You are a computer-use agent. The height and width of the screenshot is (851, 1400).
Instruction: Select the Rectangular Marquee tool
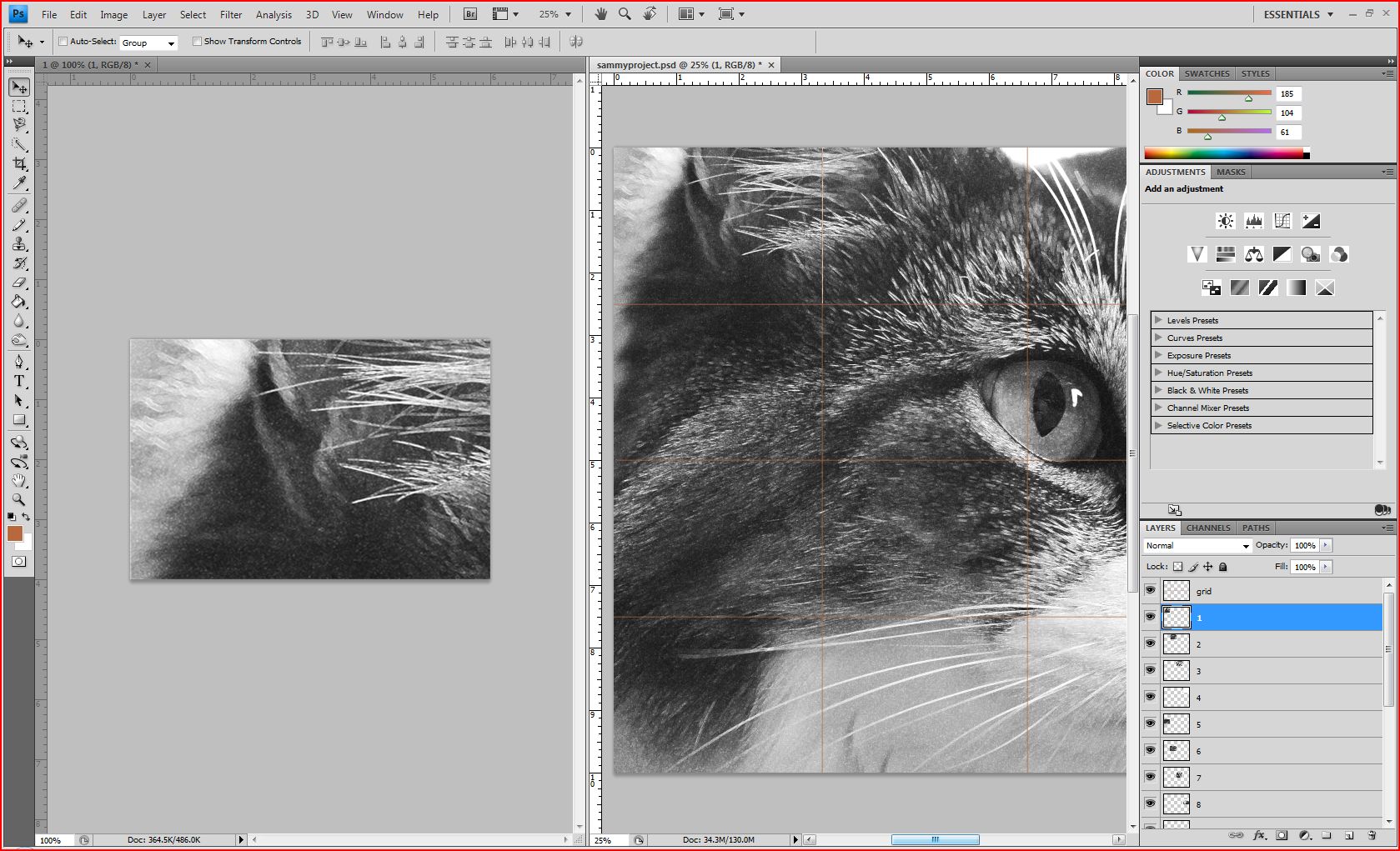click(x=19, y=107)
